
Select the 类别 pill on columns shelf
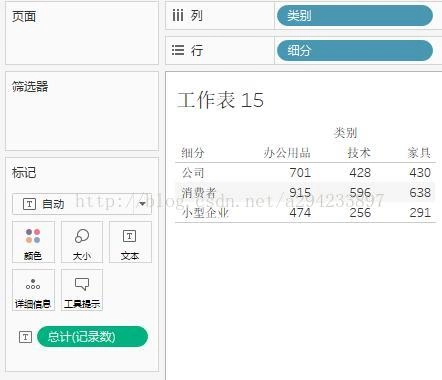[x=355, y=15]
